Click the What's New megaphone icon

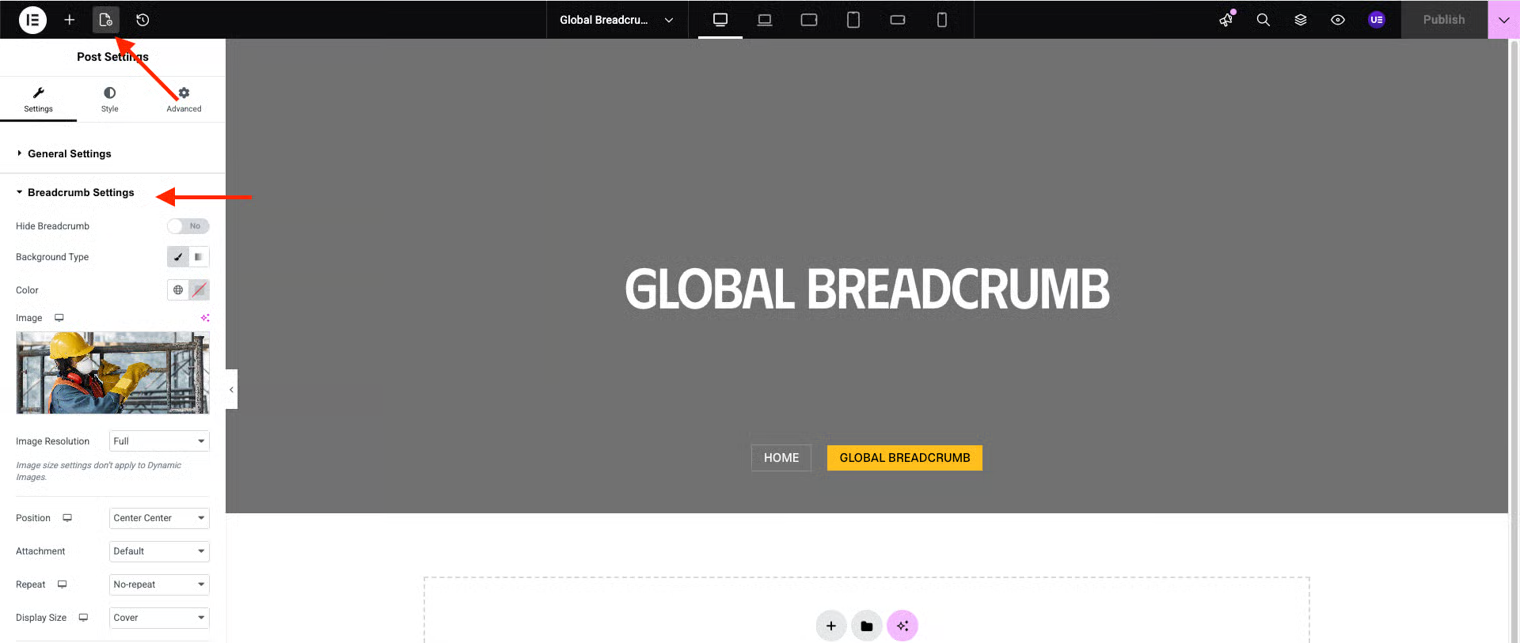point(1226,20)
